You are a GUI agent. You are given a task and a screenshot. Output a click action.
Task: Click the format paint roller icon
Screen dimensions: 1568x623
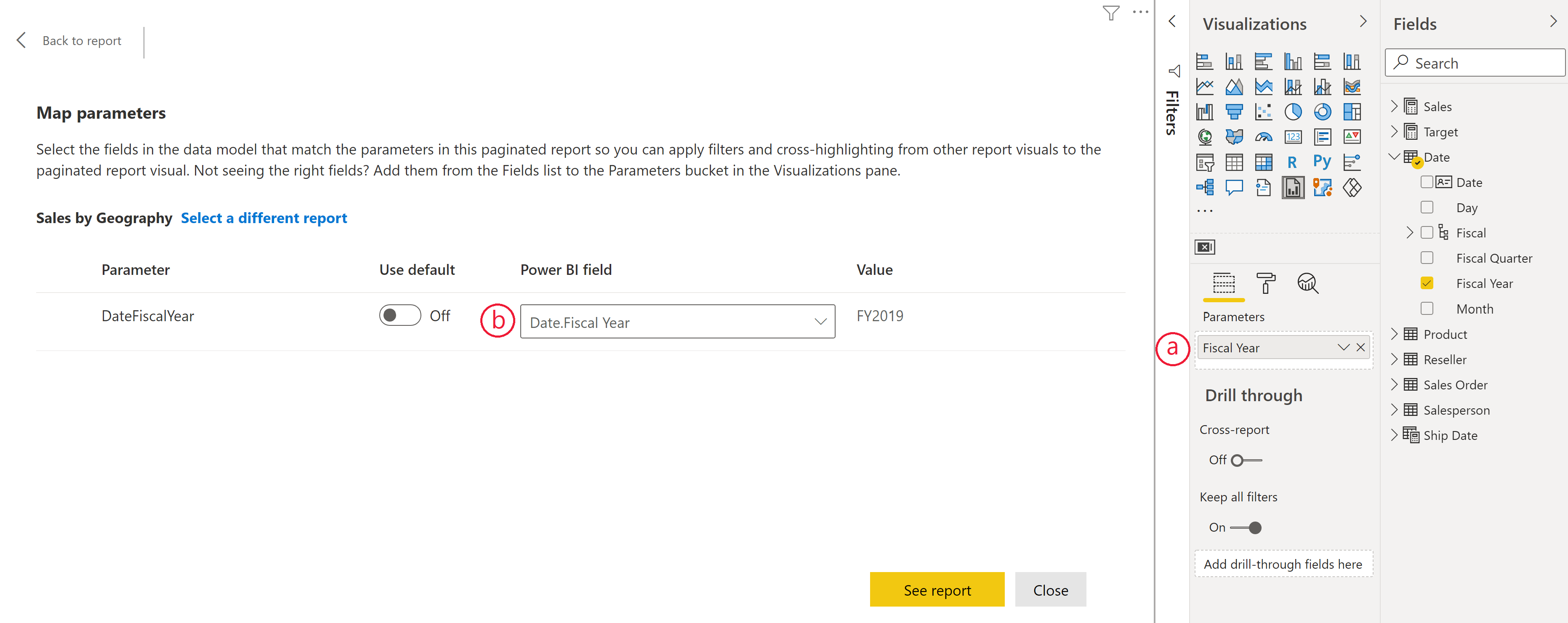[x=1265, y=283]
